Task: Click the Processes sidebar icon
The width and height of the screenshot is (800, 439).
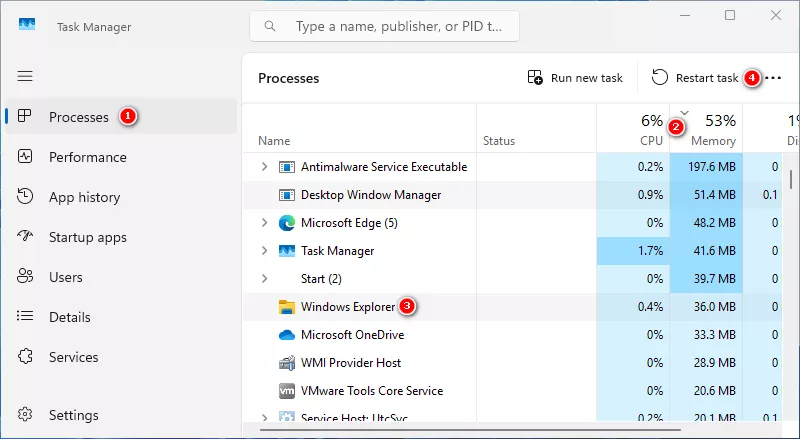Action: point(24,116)
